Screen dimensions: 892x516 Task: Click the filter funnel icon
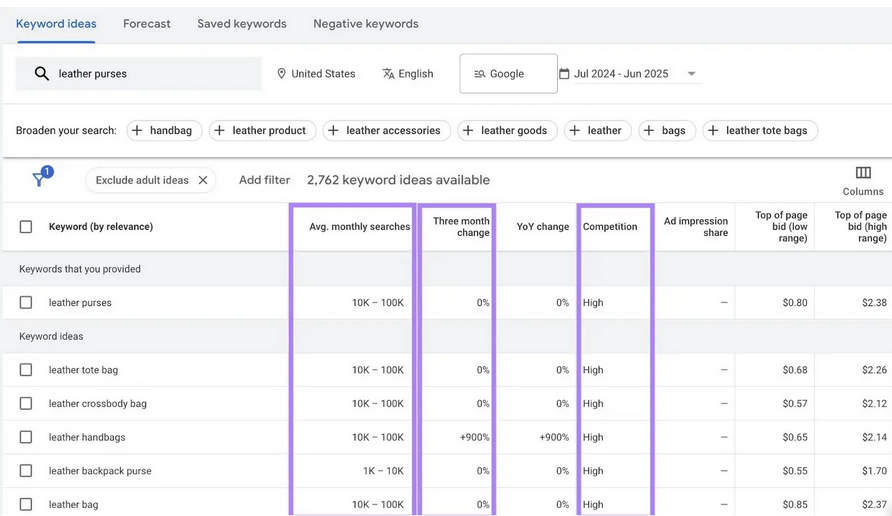tap(40, 179)
